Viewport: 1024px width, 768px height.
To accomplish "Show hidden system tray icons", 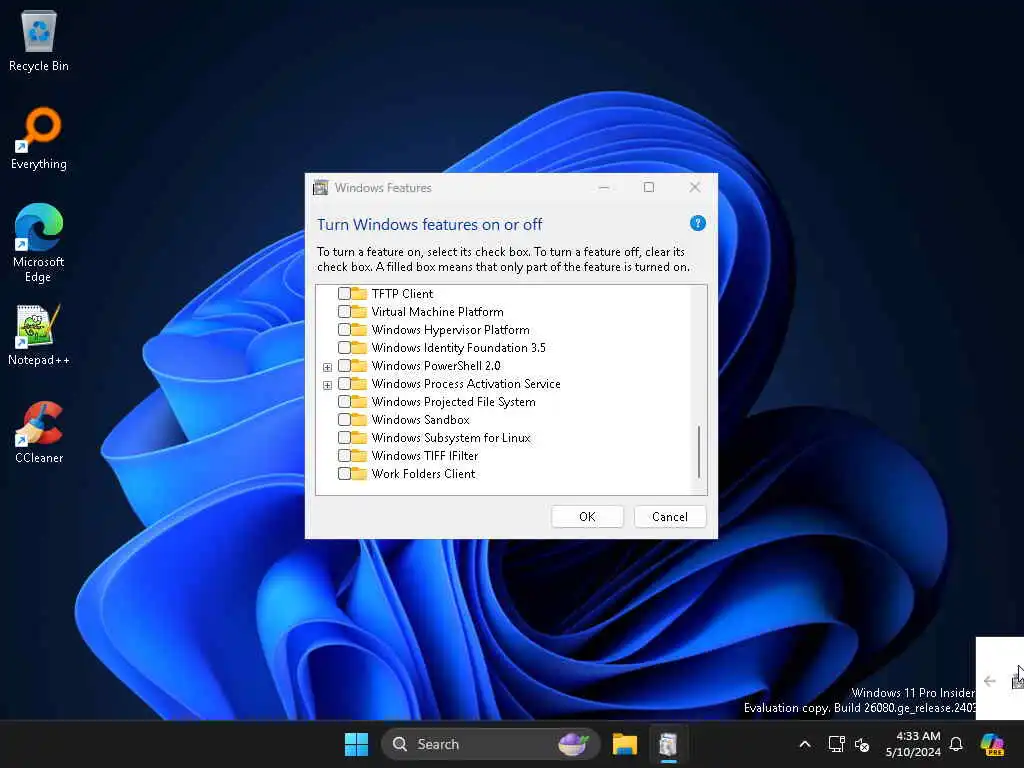I will coord(805,744).
